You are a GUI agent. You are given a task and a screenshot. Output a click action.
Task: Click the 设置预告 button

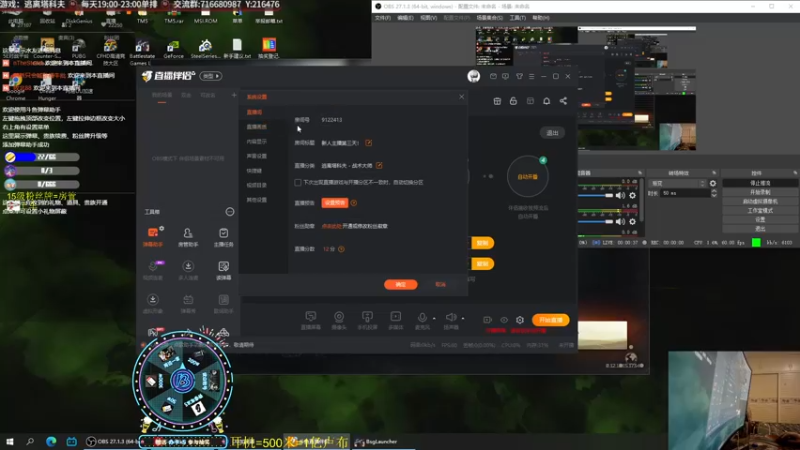pos(335,203)
